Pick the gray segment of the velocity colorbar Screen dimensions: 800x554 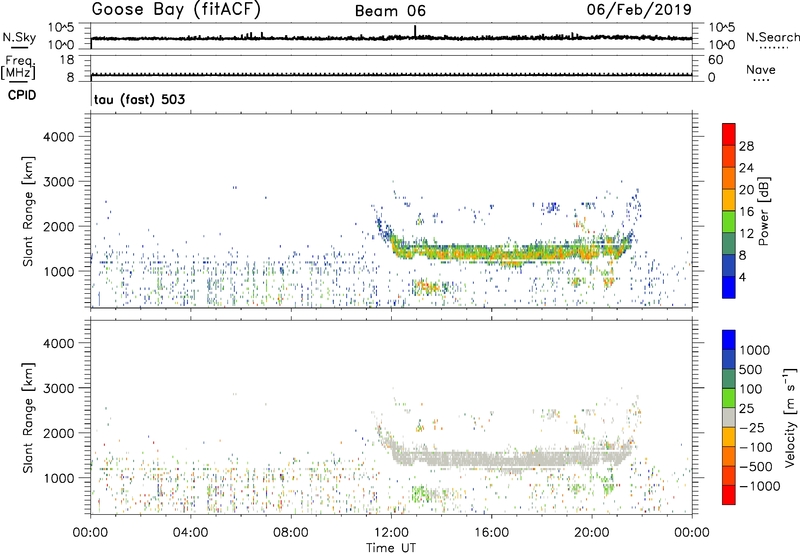click(x=729, y=417)
